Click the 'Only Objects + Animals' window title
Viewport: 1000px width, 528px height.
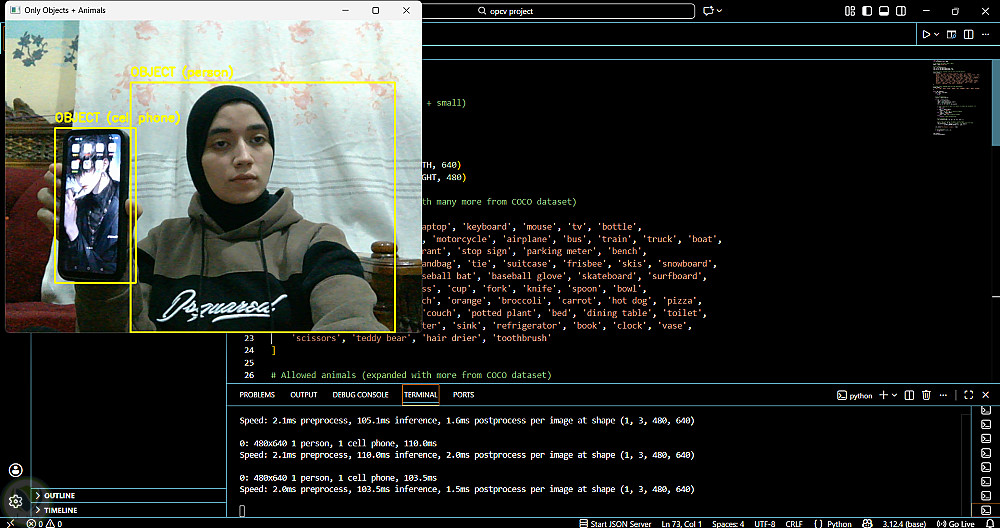(65, 11)
